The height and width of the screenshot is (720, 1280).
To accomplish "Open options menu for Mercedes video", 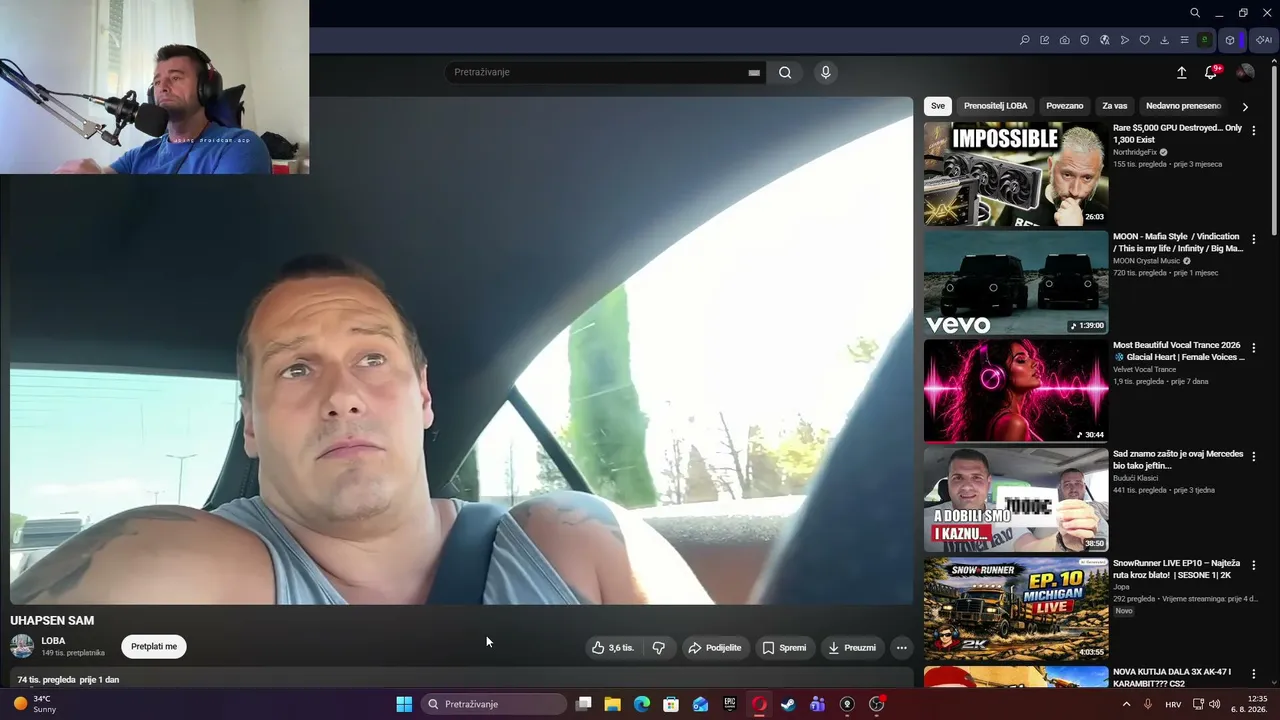I will pos(1254,456).
